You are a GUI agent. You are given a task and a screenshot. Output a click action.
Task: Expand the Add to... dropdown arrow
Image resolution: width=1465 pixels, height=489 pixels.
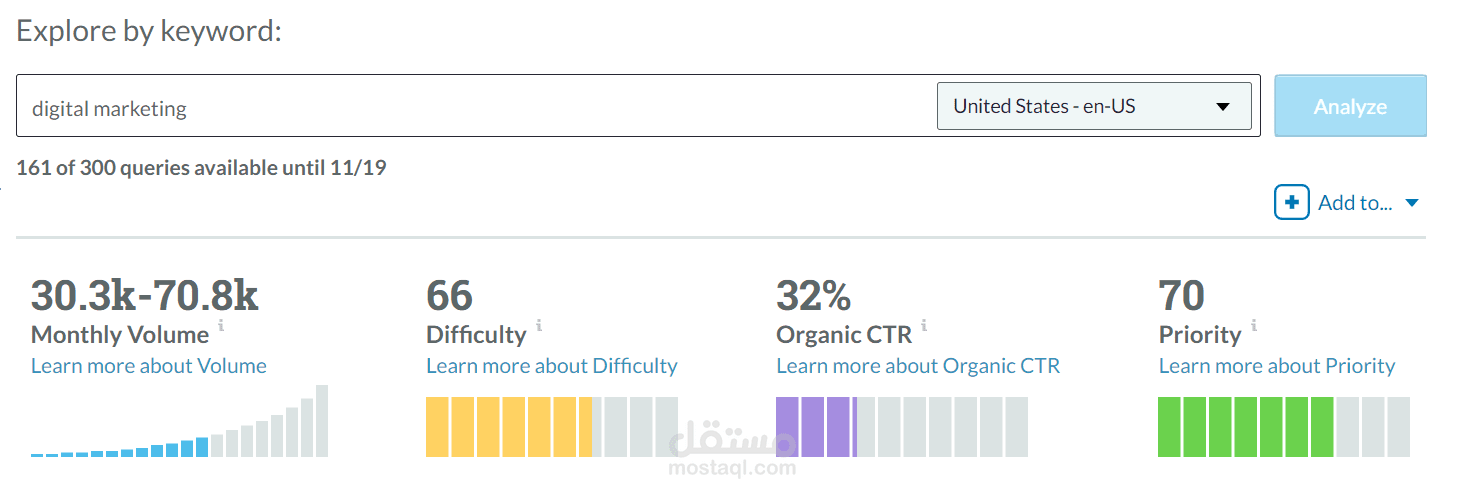pyautogui.click(x=1412, y=203)
